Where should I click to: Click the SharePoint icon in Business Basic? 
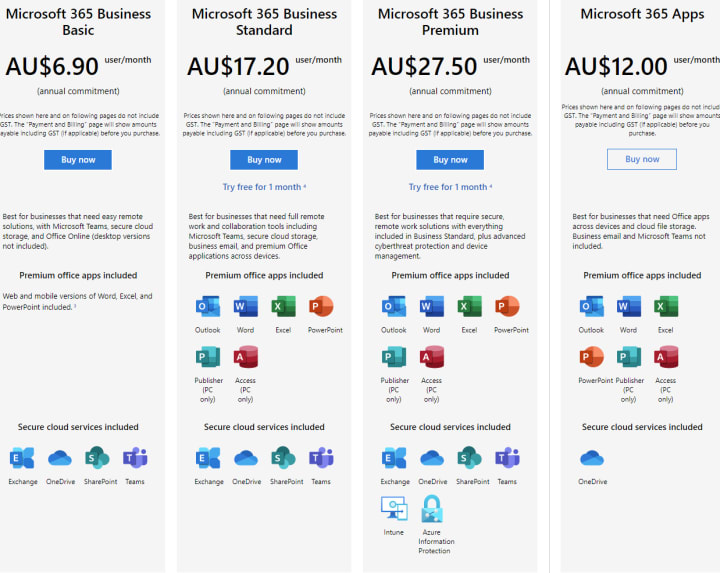[x=97, y=458]
